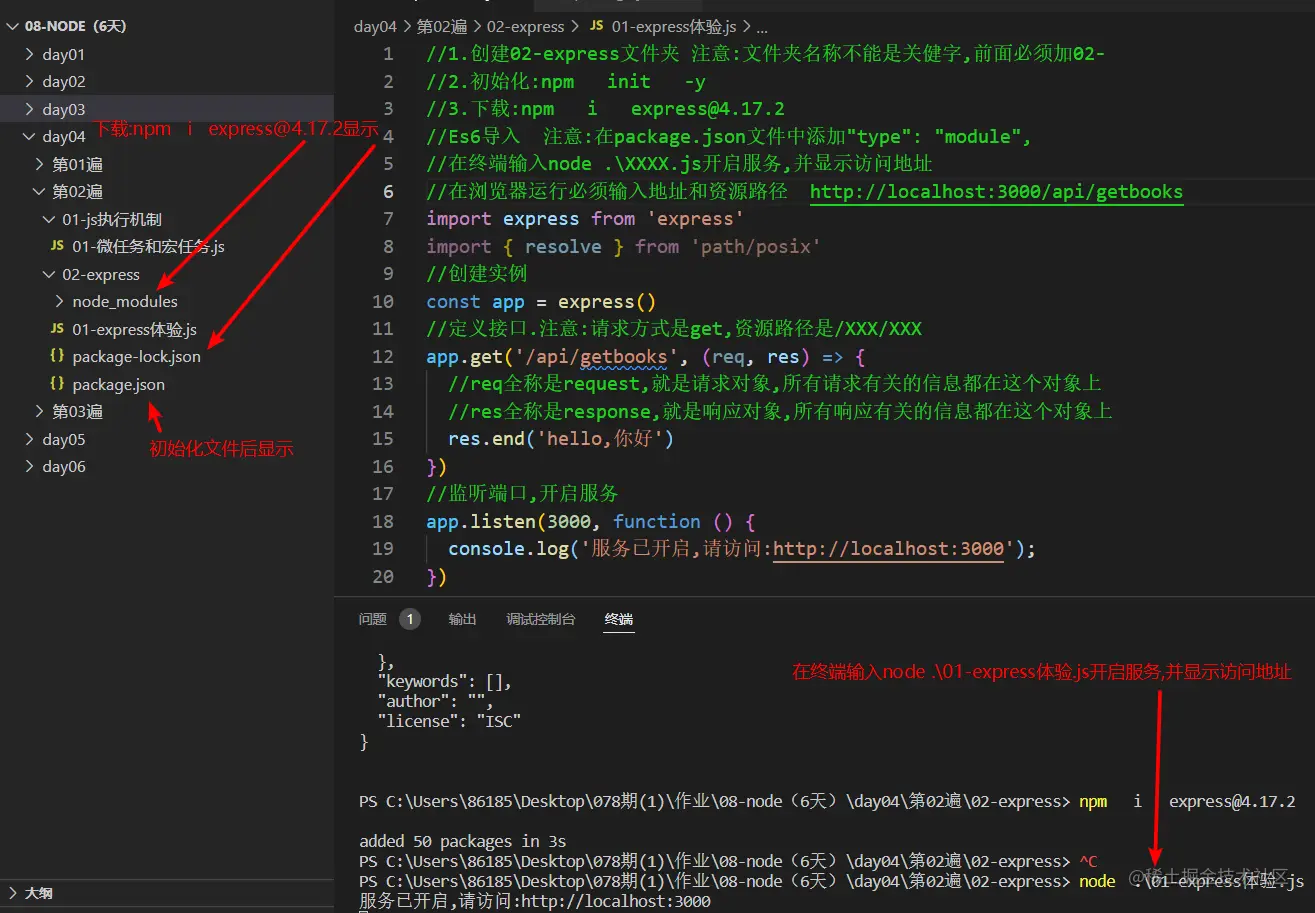Screen dimensions: 1315x913
Task: Open the 01-微任务和宏任务.js file name
Action: 148,246
